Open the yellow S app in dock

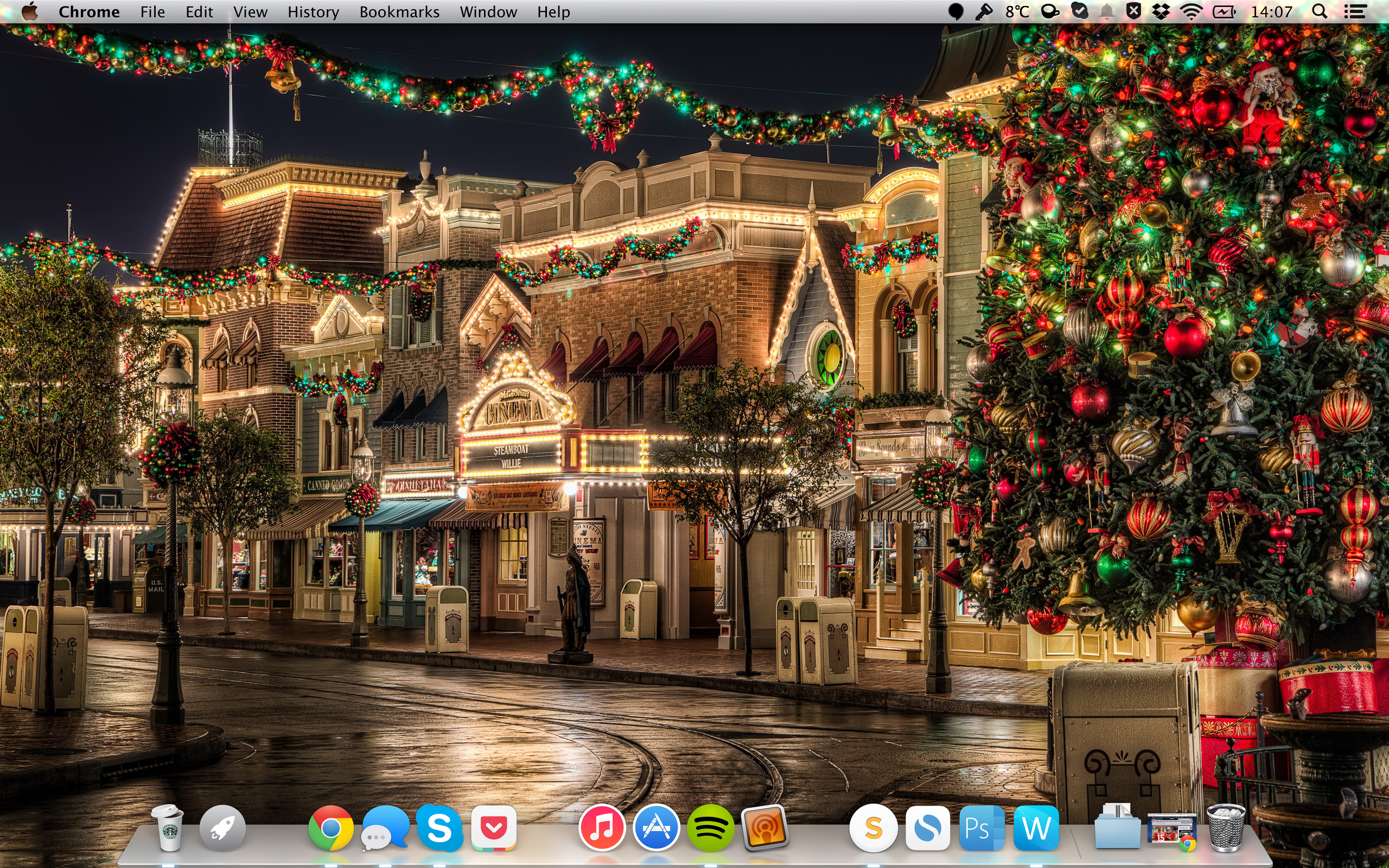873,828
